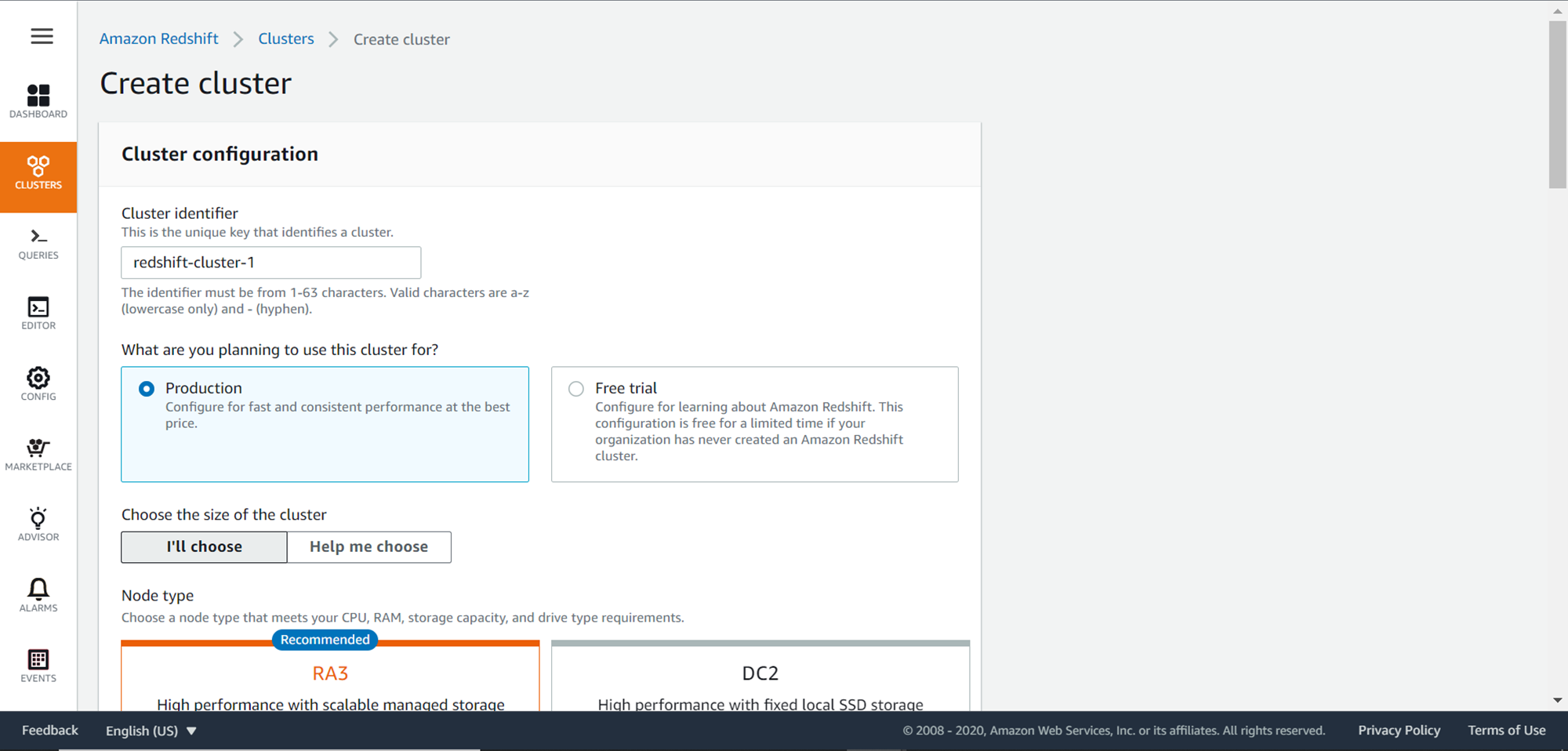Click the "Create cluster" breadcrumb text
This screenshot has height=751, width=1568.
click(401, 39)
